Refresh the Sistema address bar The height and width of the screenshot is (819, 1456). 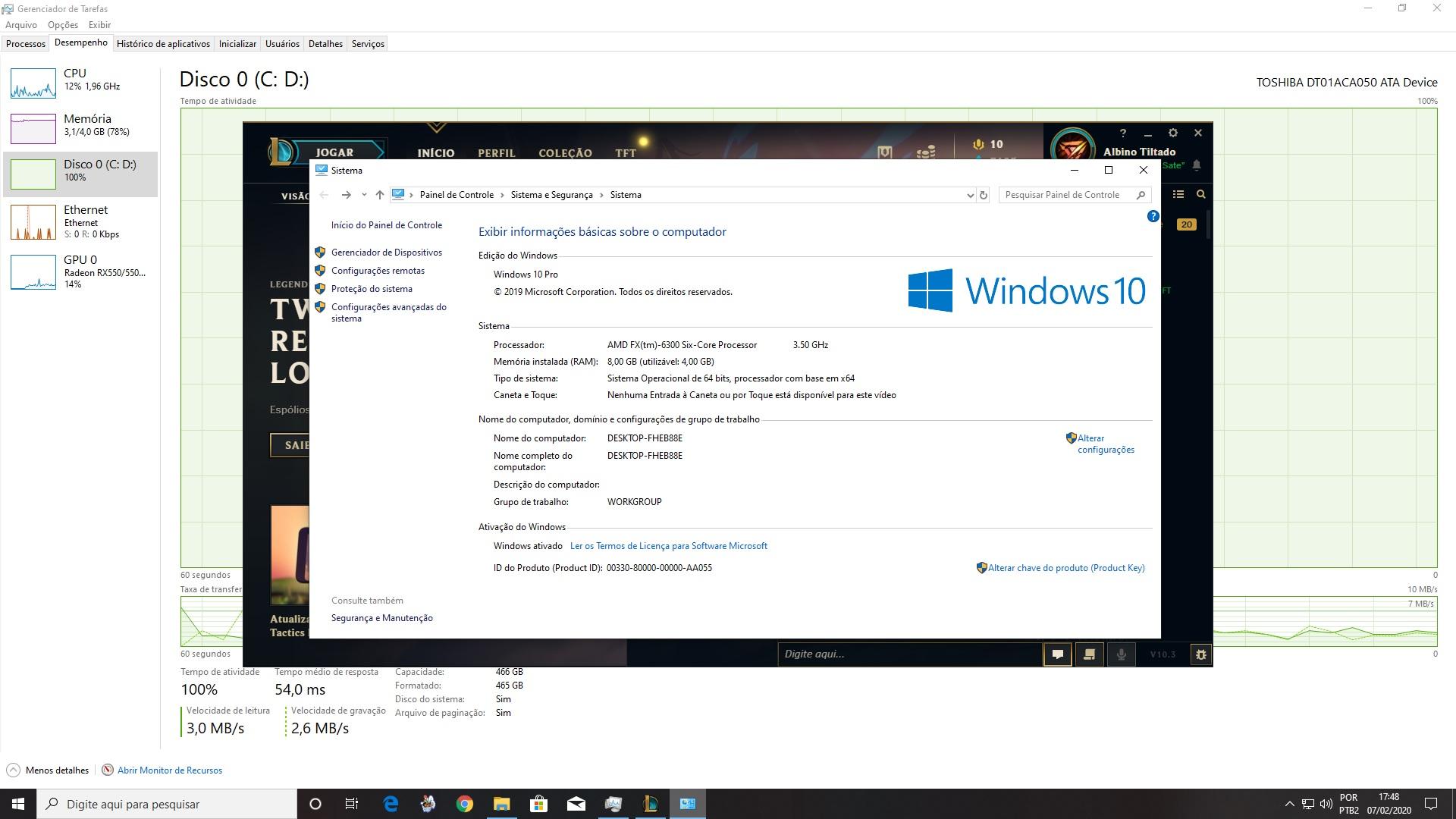tap(983, 195)
